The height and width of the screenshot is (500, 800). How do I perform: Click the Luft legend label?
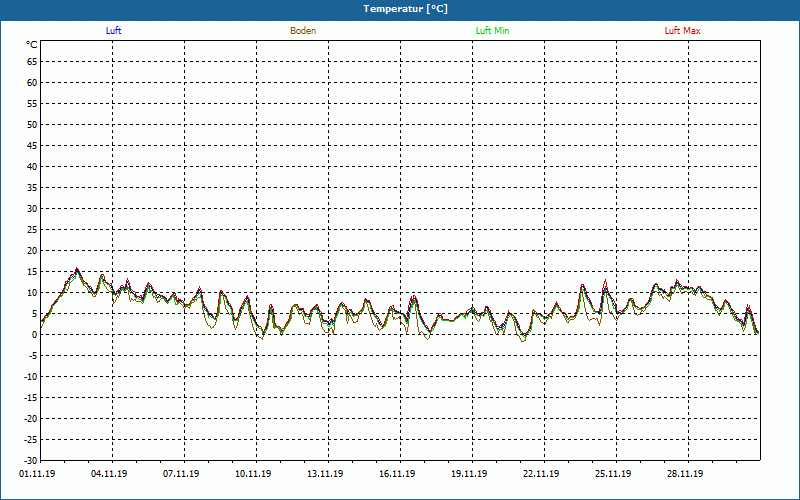pyautogui.click(x=113, y=31)
